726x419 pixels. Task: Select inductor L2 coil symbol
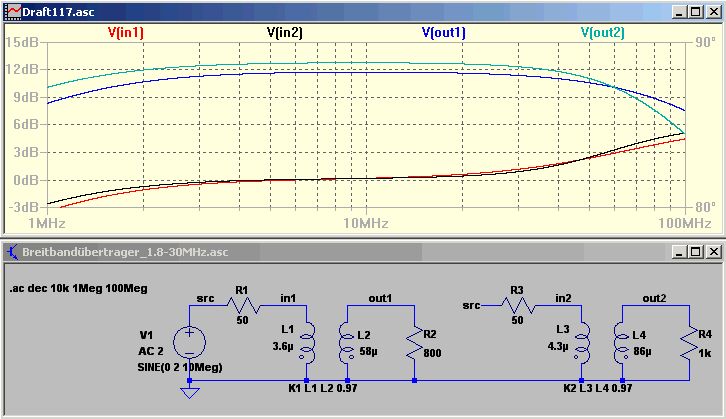tap(346, 342)
